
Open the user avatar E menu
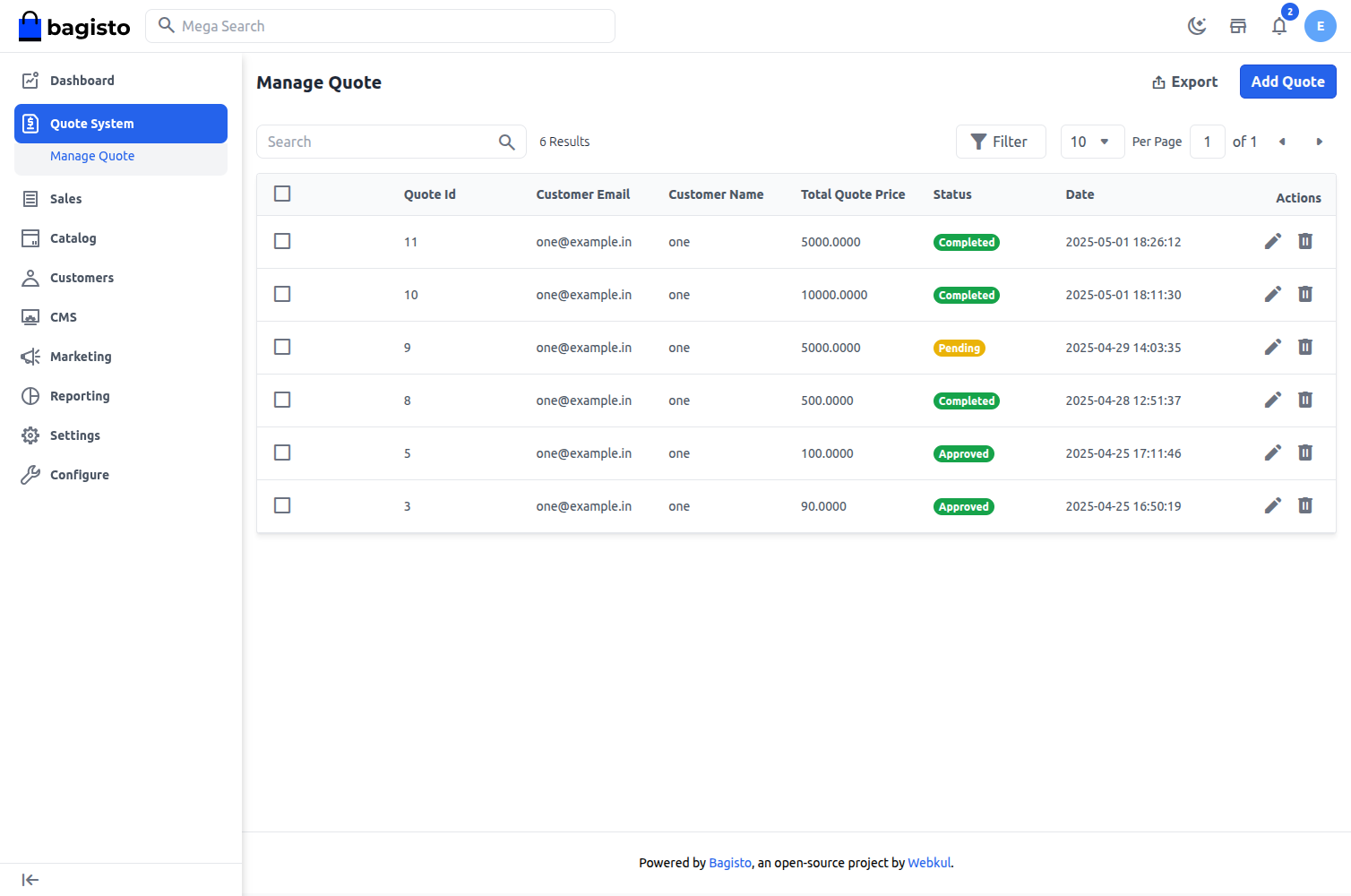(x=1321, y=26)
